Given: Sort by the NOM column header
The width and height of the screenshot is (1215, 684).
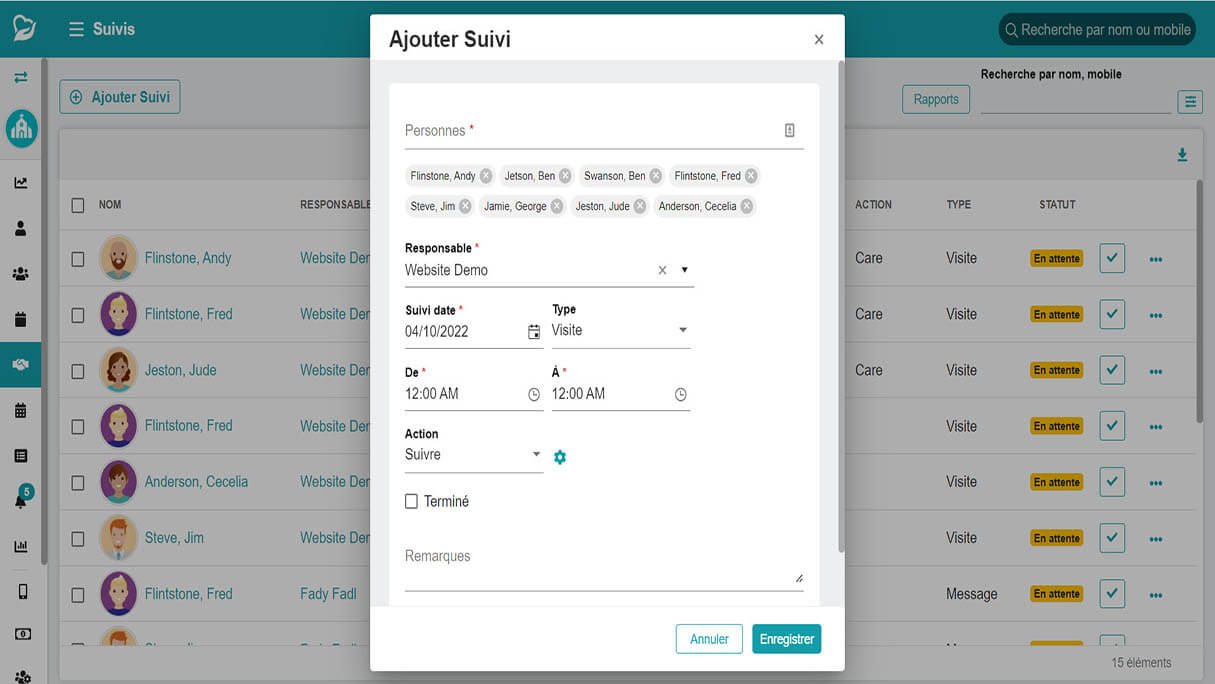Looking at the screenshot, I should tap(110, 205).
